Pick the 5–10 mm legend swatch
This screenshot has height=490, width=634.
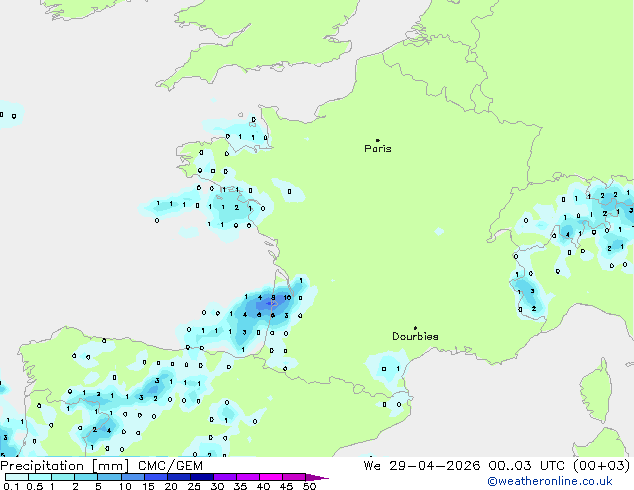coord(109,477)
